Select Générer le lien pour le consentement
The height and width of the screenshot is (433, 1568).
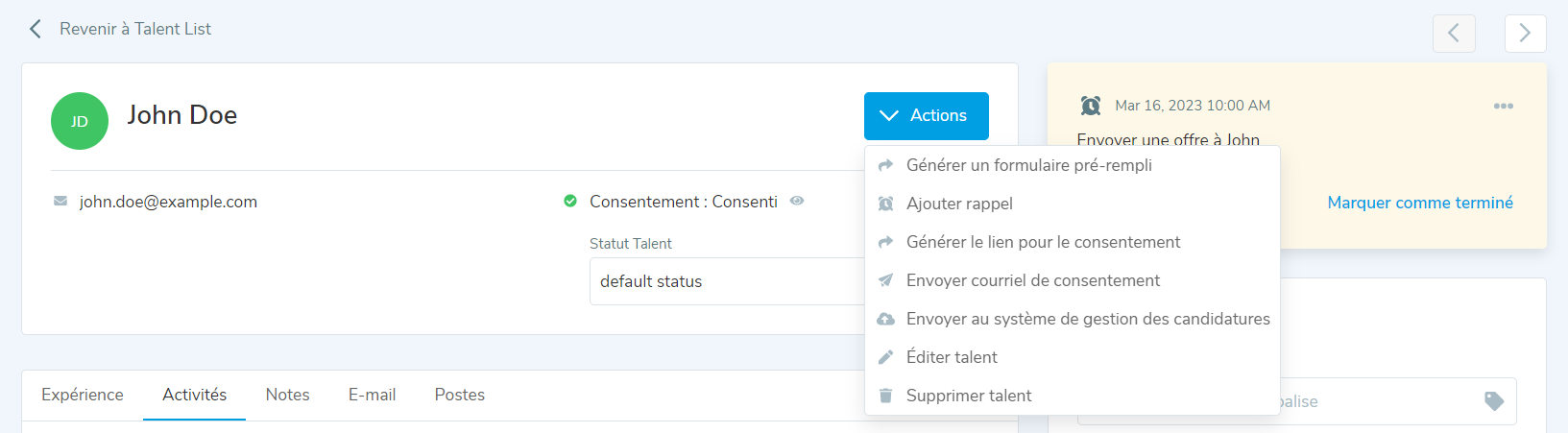point(1043,242)
